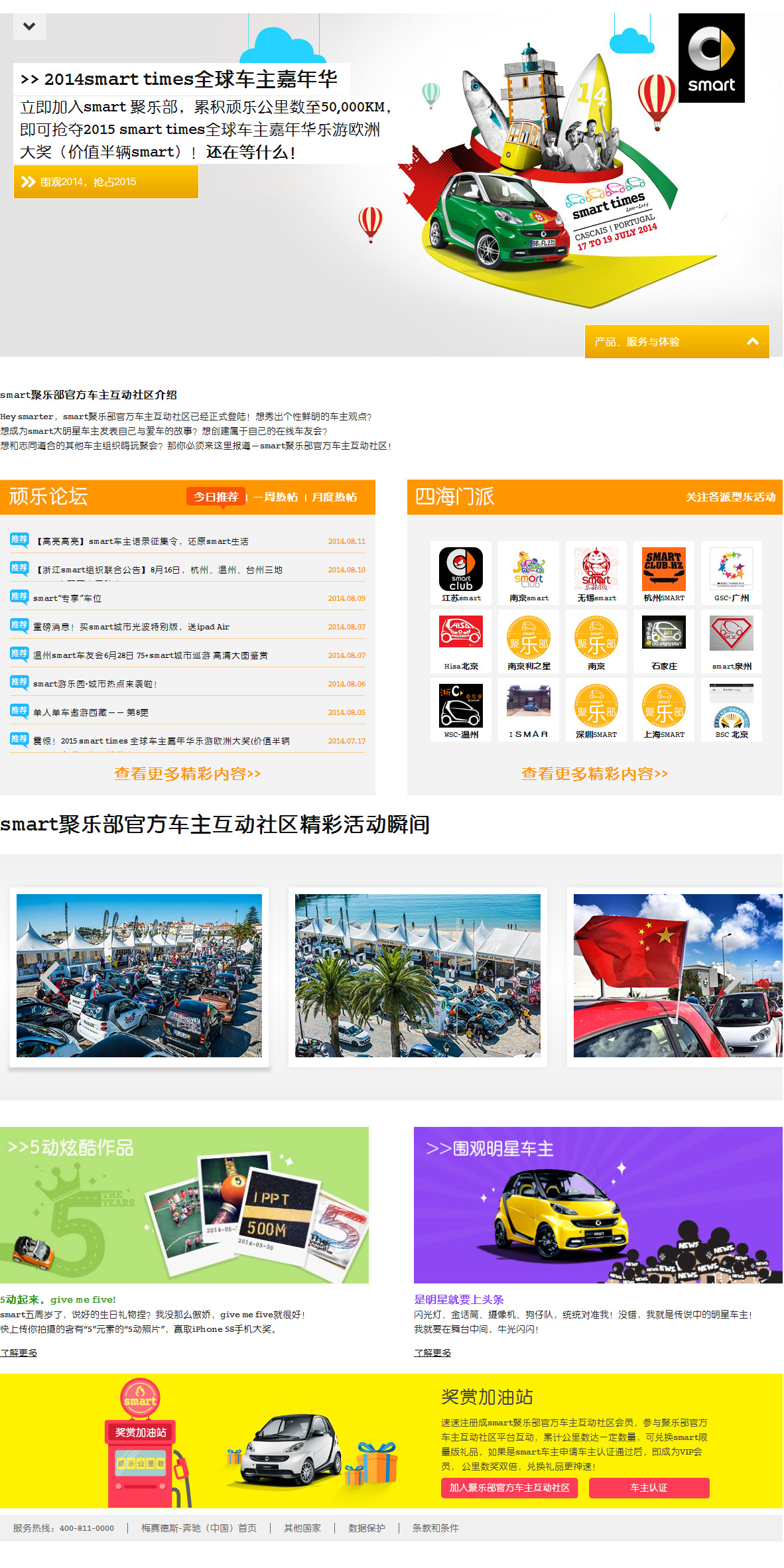Switch to 一周热帖 forum tab
This screenshot has width=784, height=1568.
(x=276, y=497)
